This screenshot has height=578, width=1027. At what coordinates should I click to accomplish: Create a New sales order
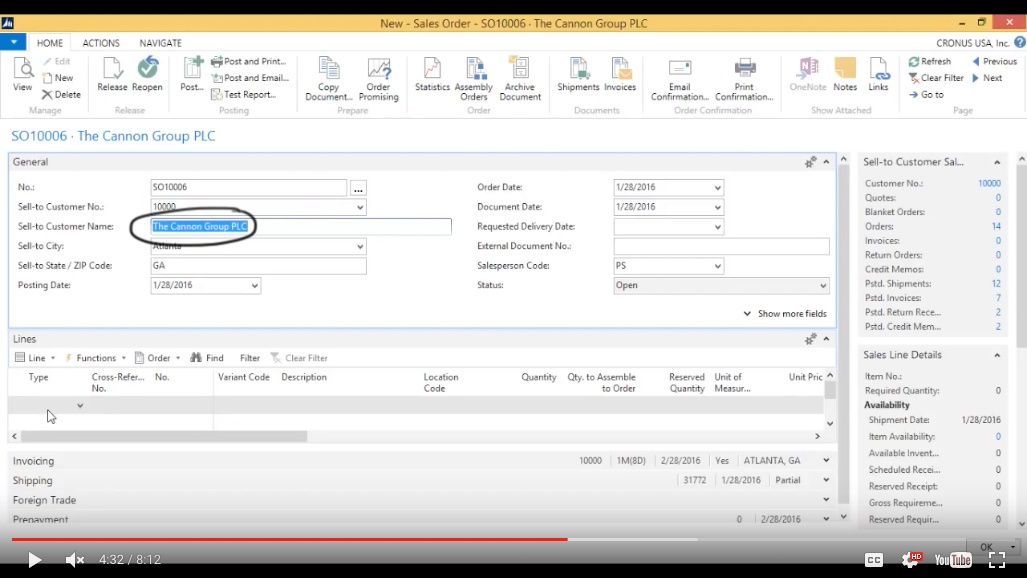pos(58,77)
